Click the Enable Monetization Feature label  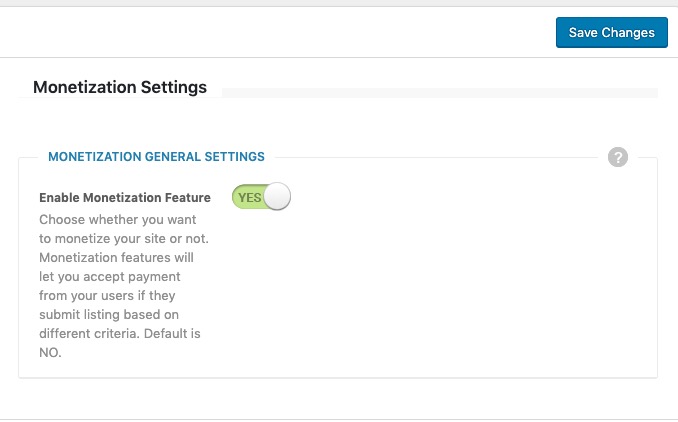click(x=125, y=198)
